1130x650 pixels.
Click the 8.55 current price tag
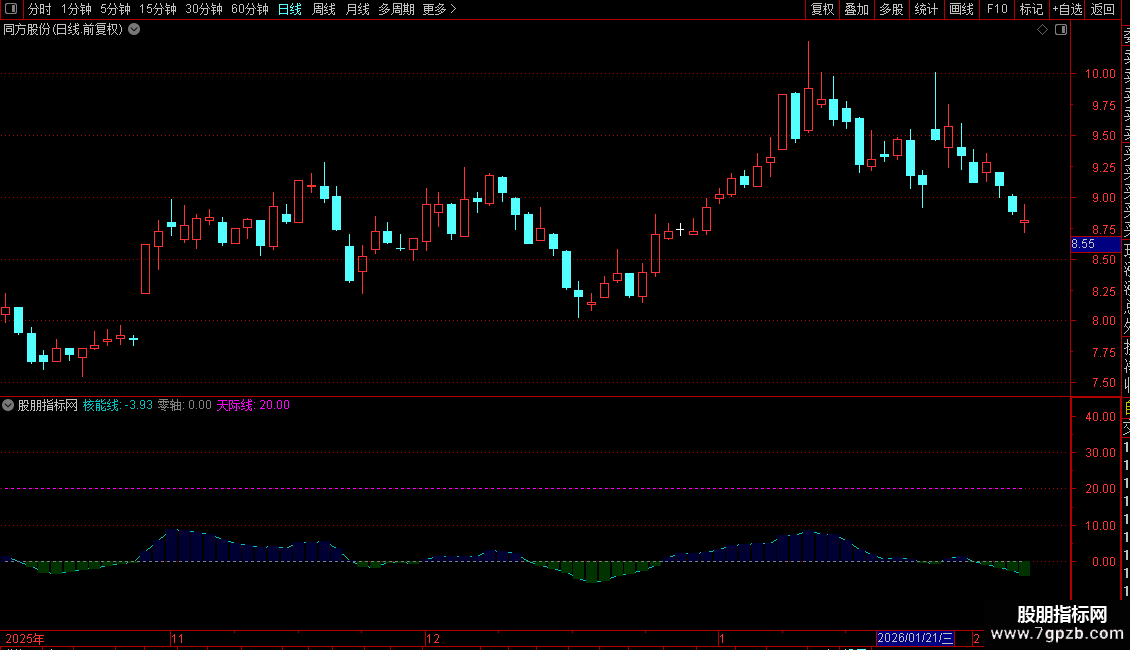coord(1095,244)
